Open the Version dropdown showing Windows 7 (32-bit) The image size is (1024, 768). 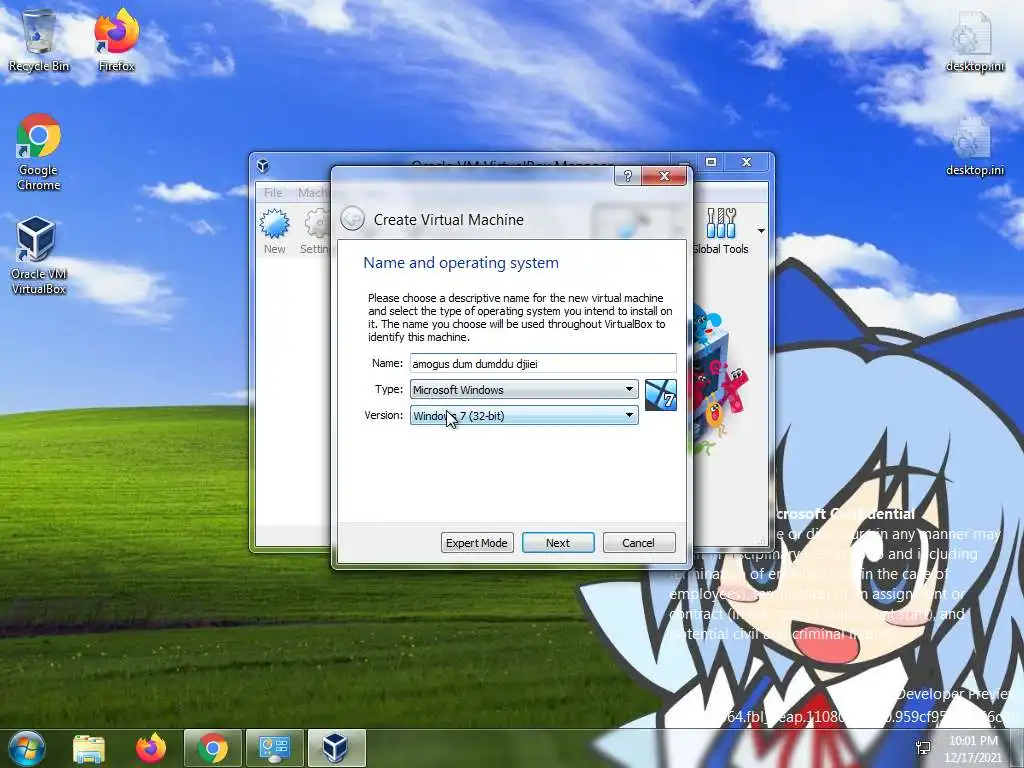(x=524, y=415)
